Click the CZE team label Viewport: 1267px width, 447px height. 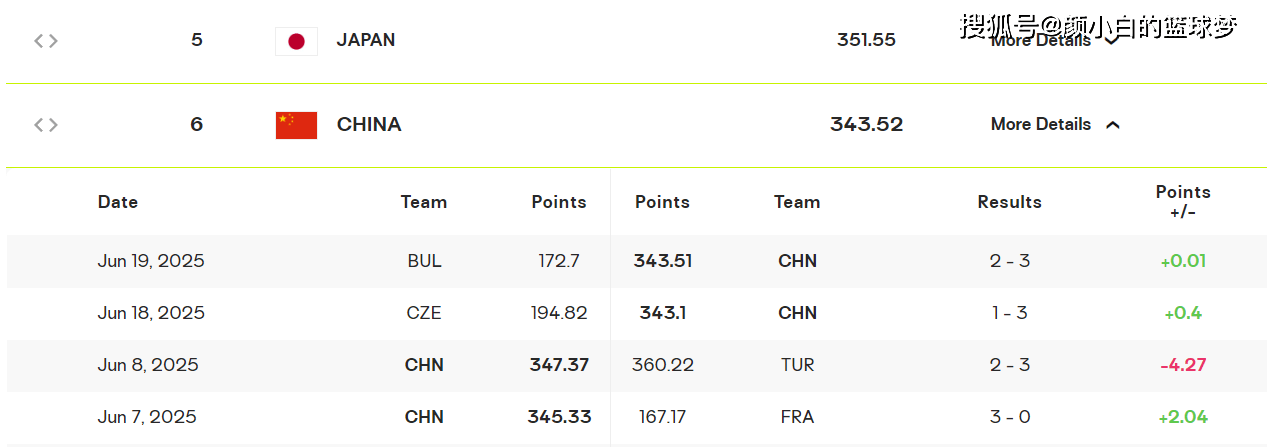coord(424,313)
